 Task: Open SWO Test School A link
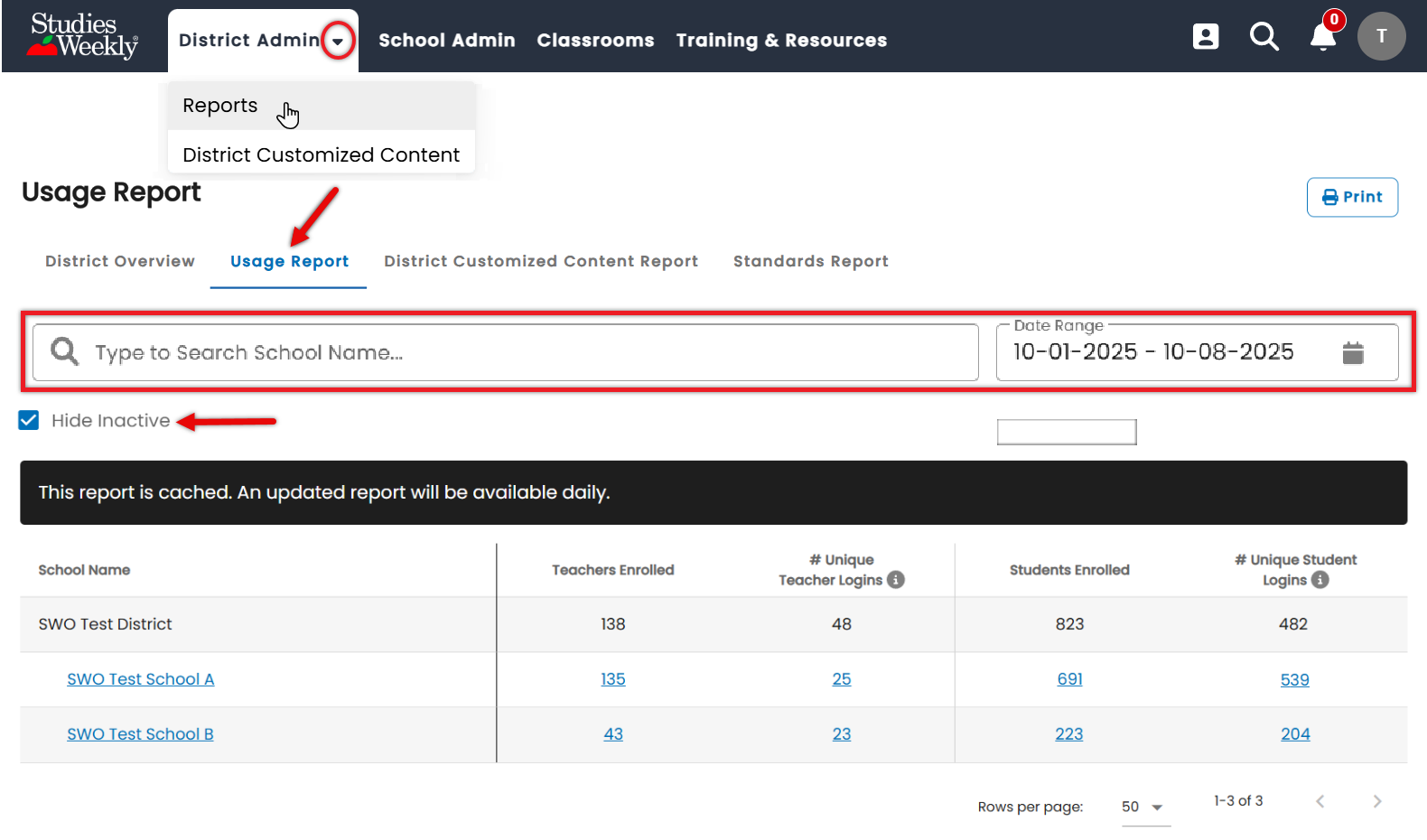(141, 679)
